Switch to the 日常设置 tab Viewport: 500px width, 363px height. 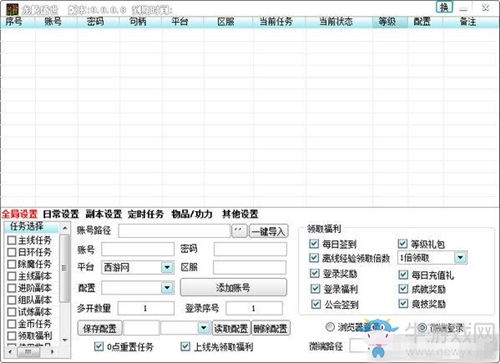(x=61, y=214)
